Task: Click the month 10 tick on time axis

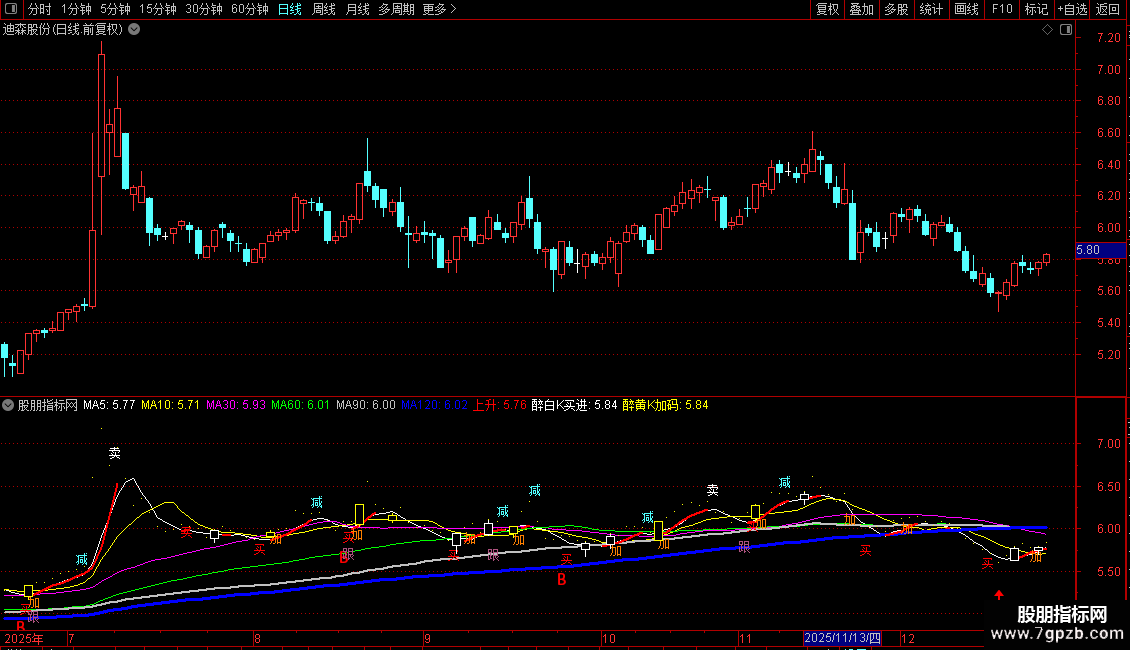Action: click(609, 638)
